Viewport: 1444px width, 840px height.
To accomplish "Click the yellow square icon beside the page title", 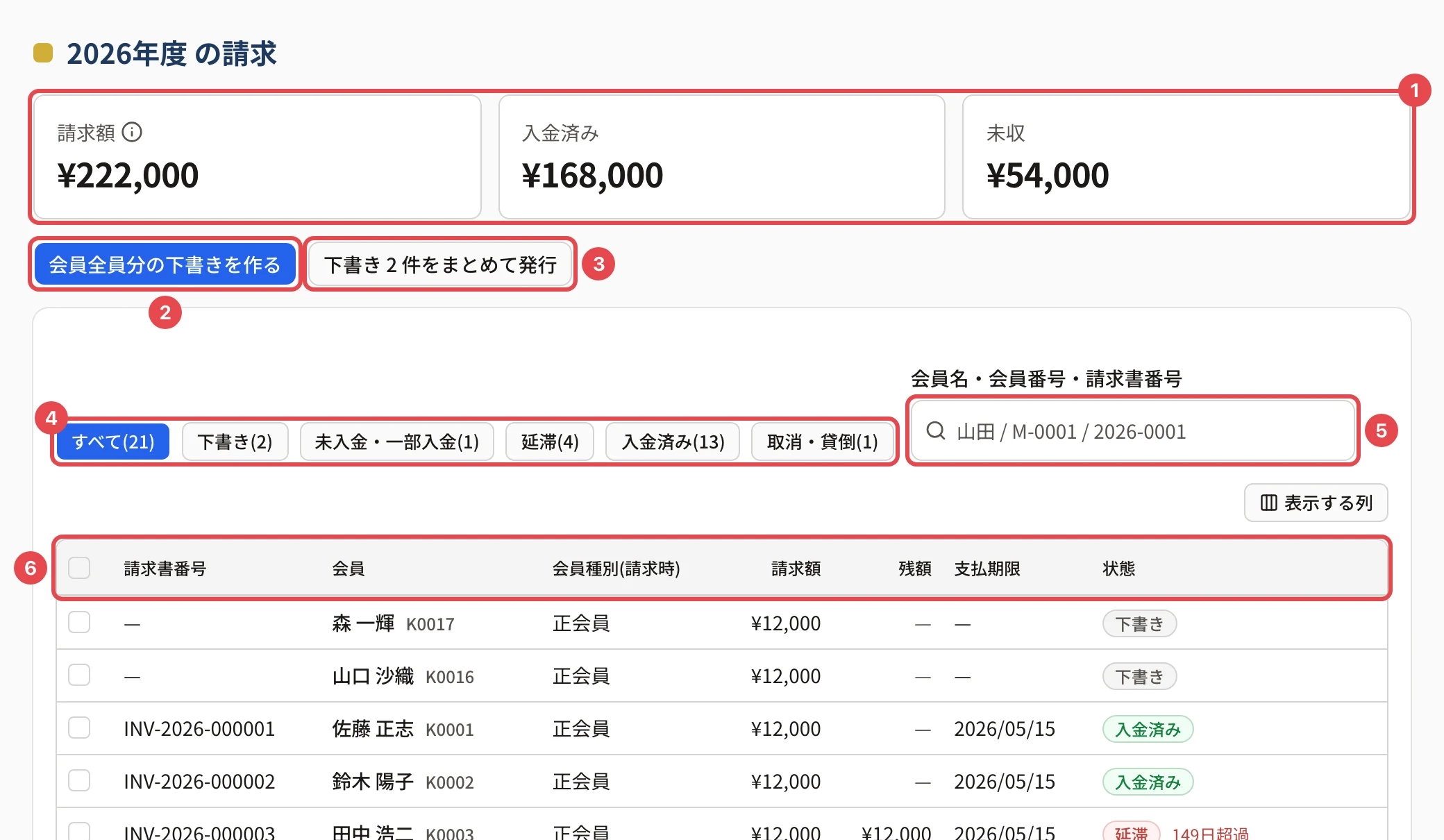I will tap(43, 53).
